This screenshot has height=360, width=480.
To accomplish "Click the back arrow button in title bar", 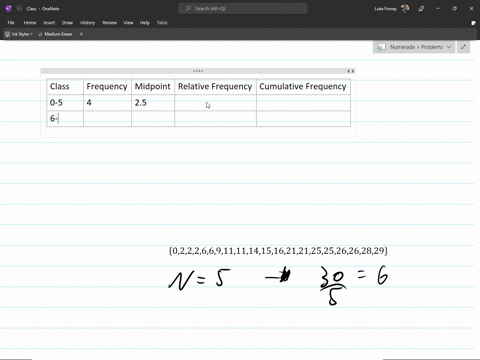I will (19, 9).
